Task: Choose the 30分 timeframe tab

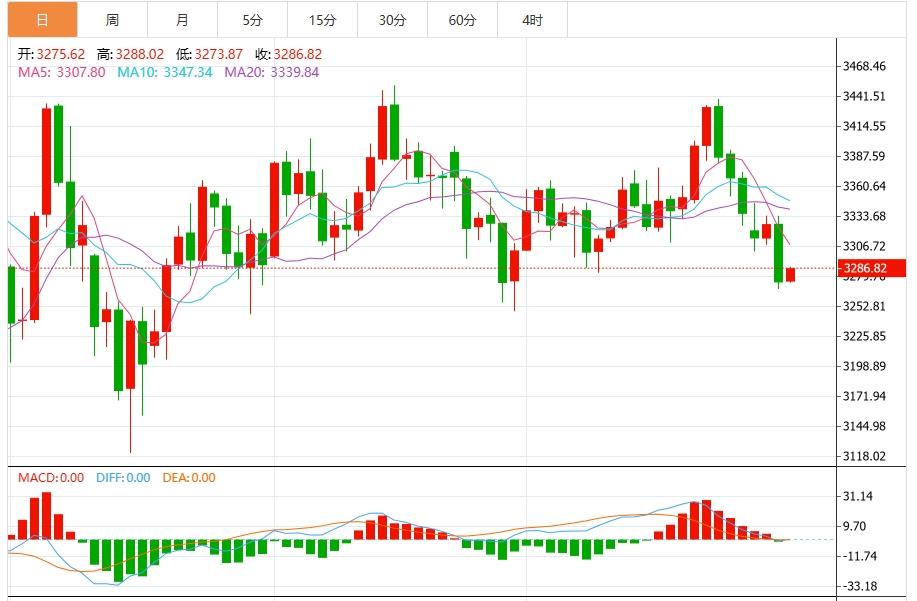Action: pos(392,20)
